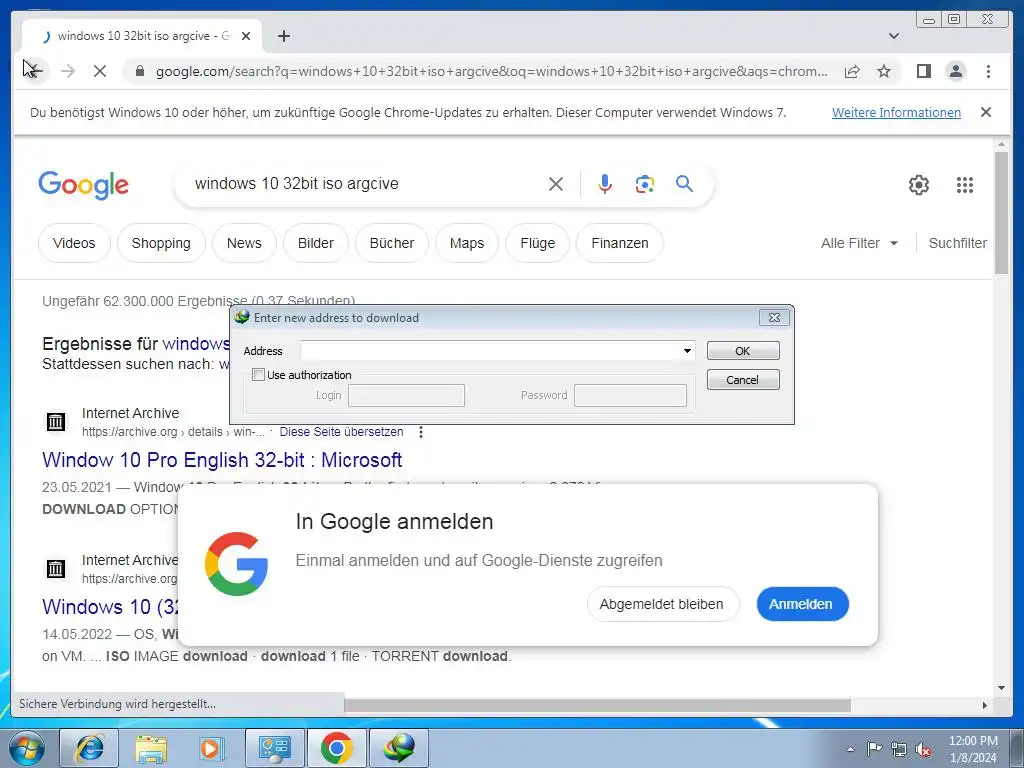
Task: Click Diese Seite übersetzen link
Action: [342, 432]
